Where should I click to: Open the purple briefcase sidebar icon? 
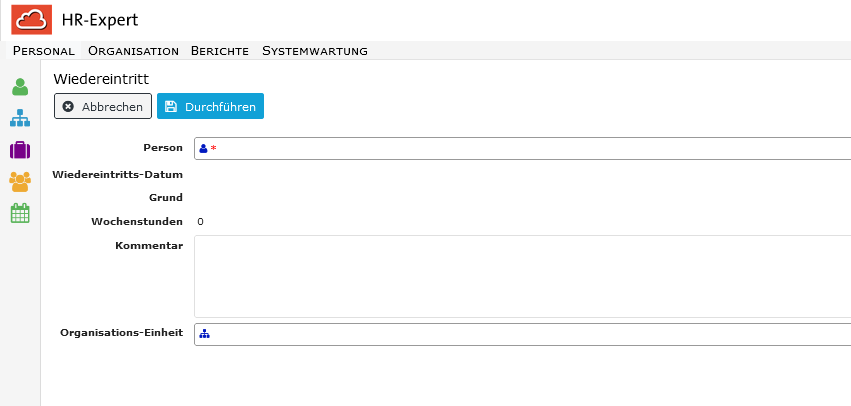20,150
